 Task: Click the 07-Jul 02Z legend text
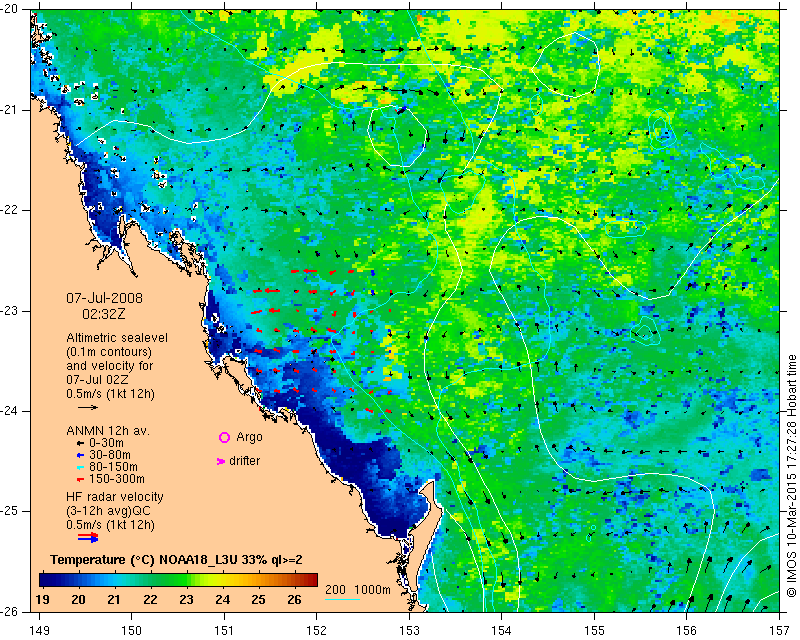point(97,380)
